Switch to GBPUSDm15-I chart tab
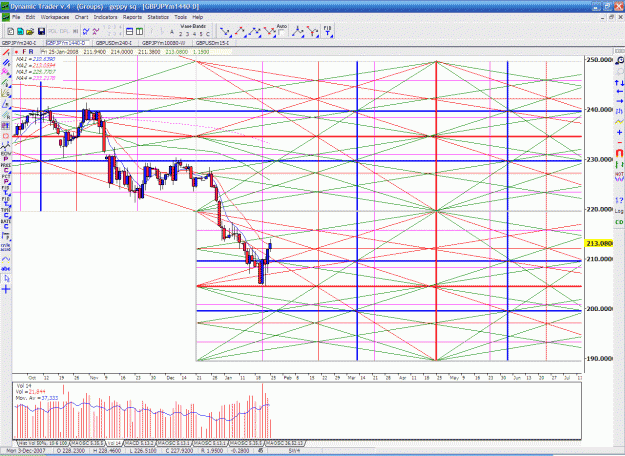The image size is (625, 456). [211, 43]
